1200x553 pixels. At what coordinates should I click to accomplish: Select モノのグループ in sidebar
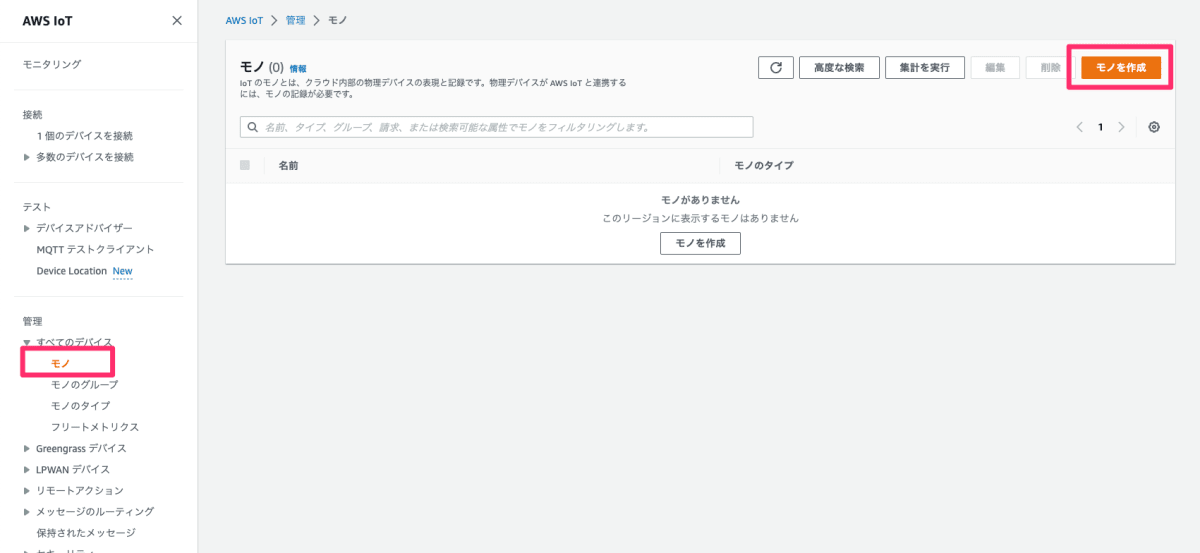pyautogui.click(x=84, y=384)
